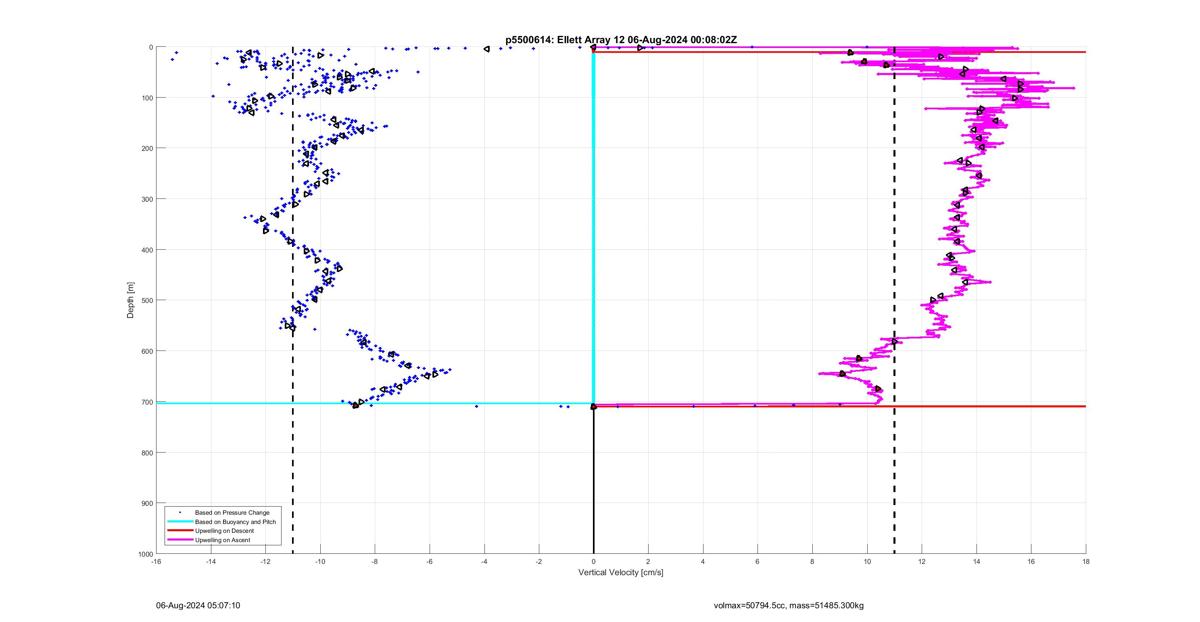1200x622 pixels.
Task: Click x-axis tick label '18'
Action: [x=1086, y=562]
